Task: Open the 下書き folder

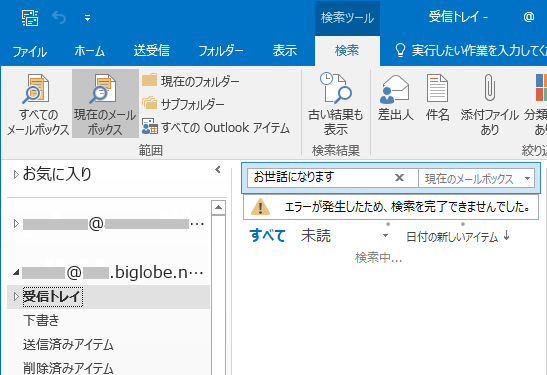Action: point(41,320)
